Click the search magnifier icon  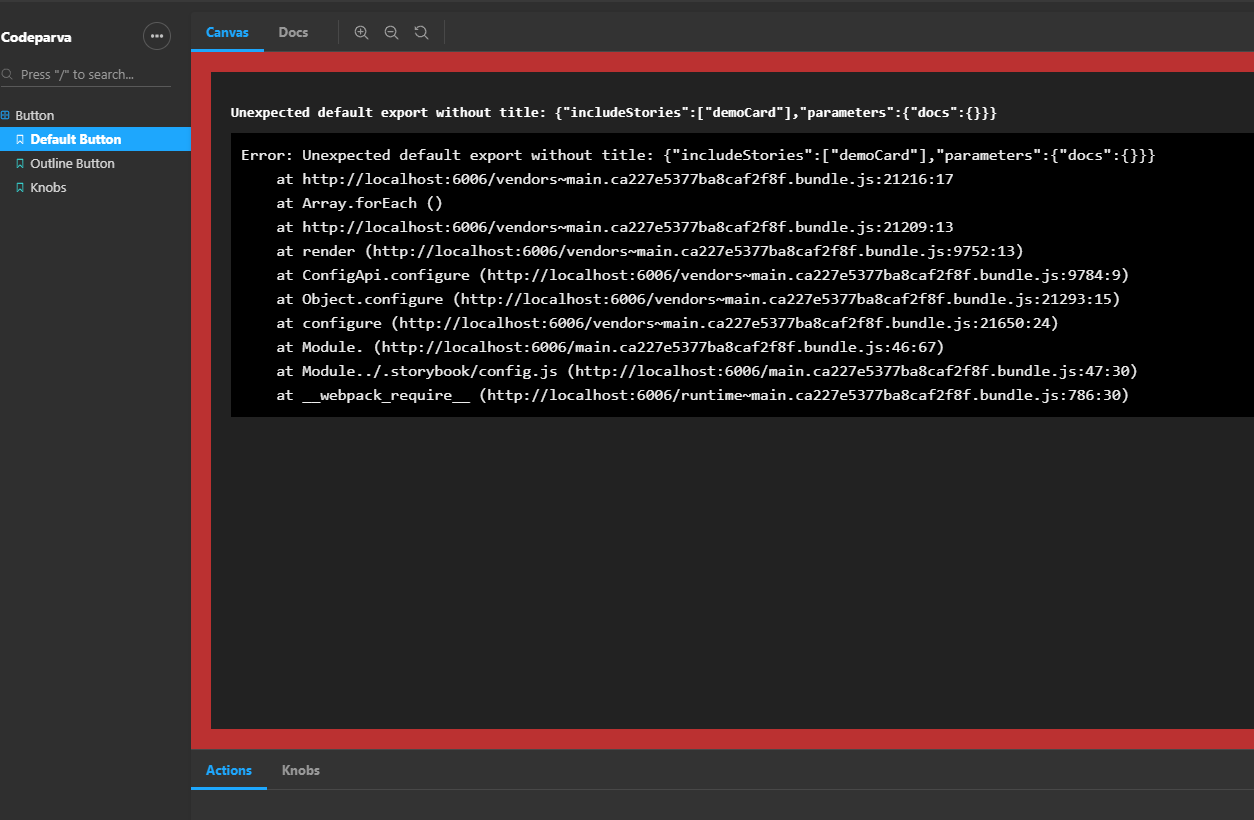click(8, 74)
